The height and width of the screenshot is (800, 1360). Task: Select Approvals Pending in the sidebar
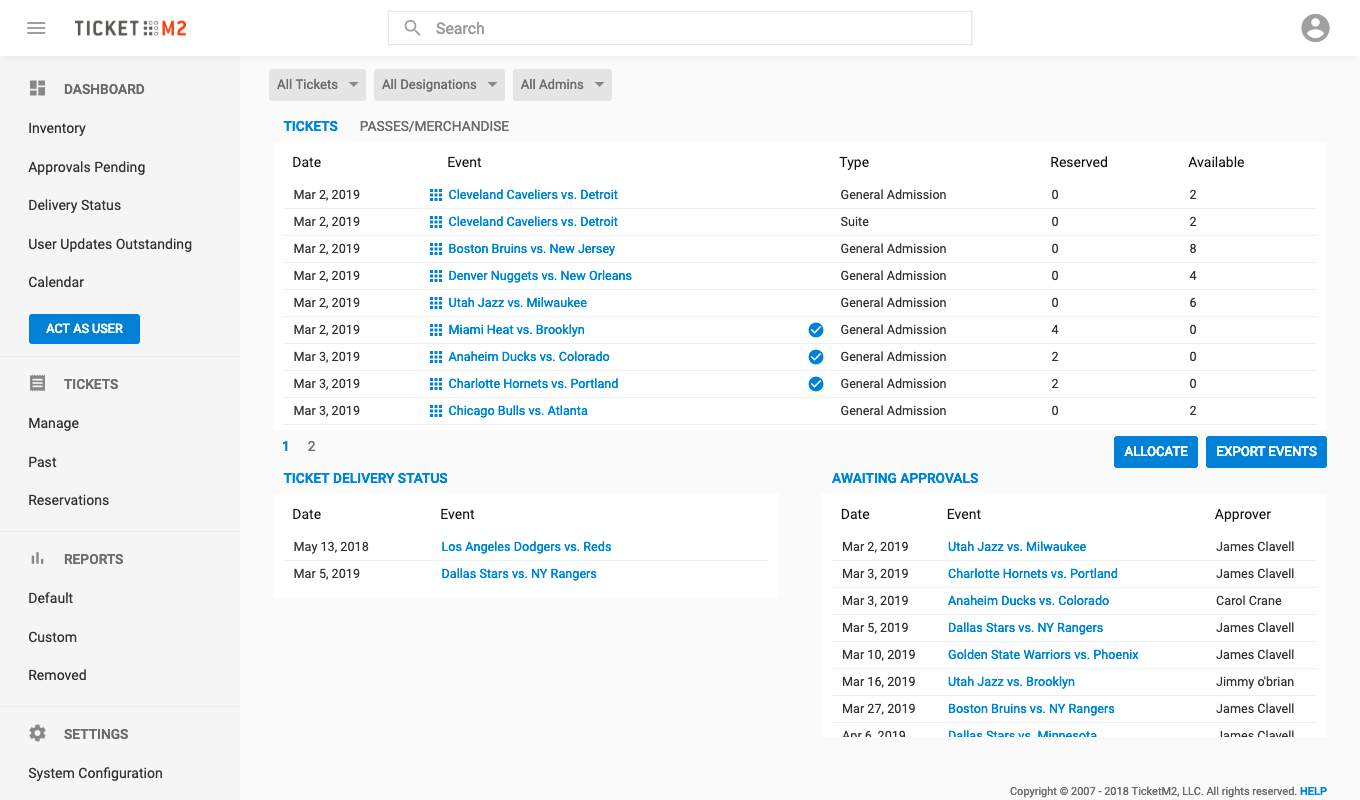tap(87, 167)
